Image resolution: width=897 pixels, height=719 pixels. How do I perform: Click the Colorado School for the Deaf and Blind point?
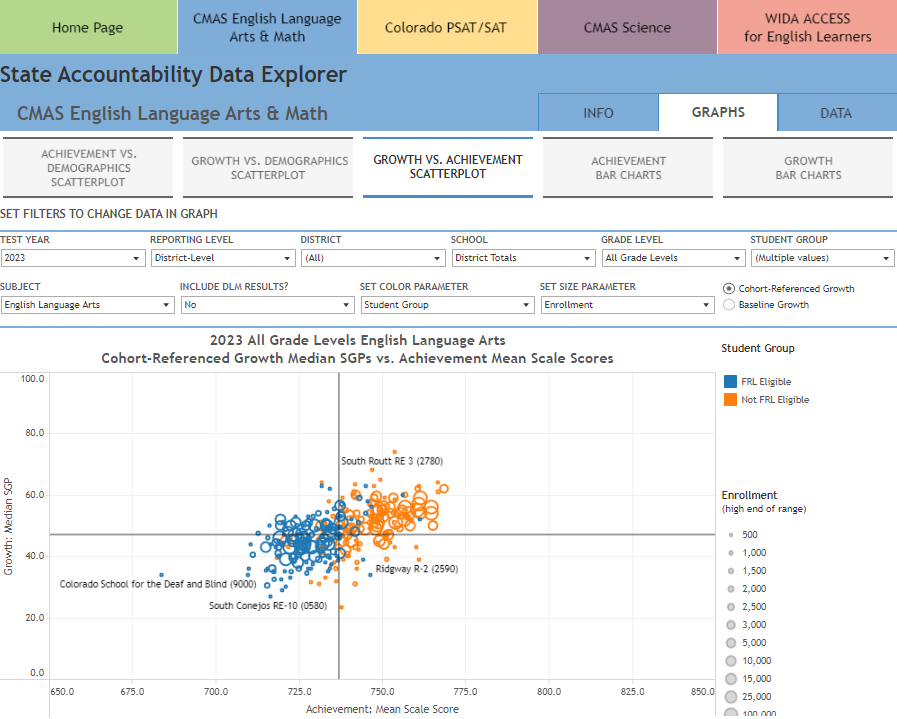pos(161,575)
